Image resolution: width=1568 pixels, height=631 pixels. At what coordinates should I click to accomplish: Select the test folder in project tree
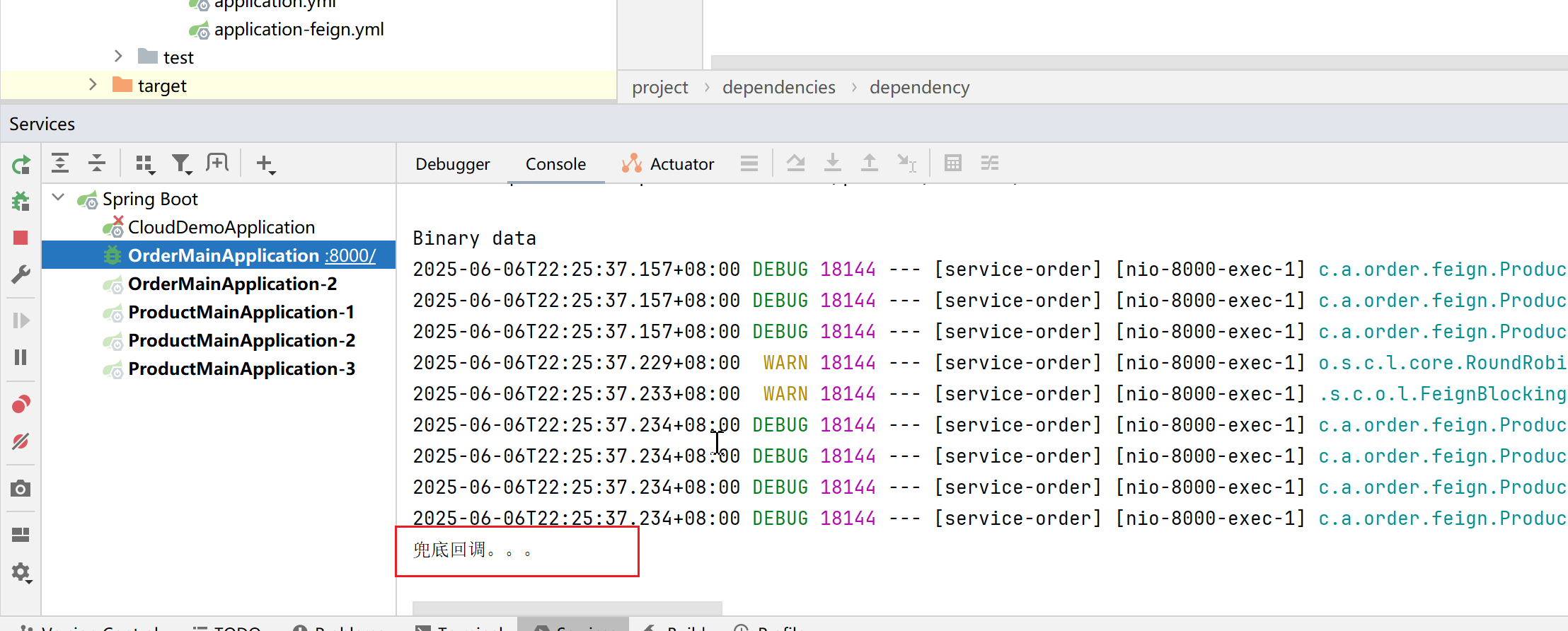point(178,57)
